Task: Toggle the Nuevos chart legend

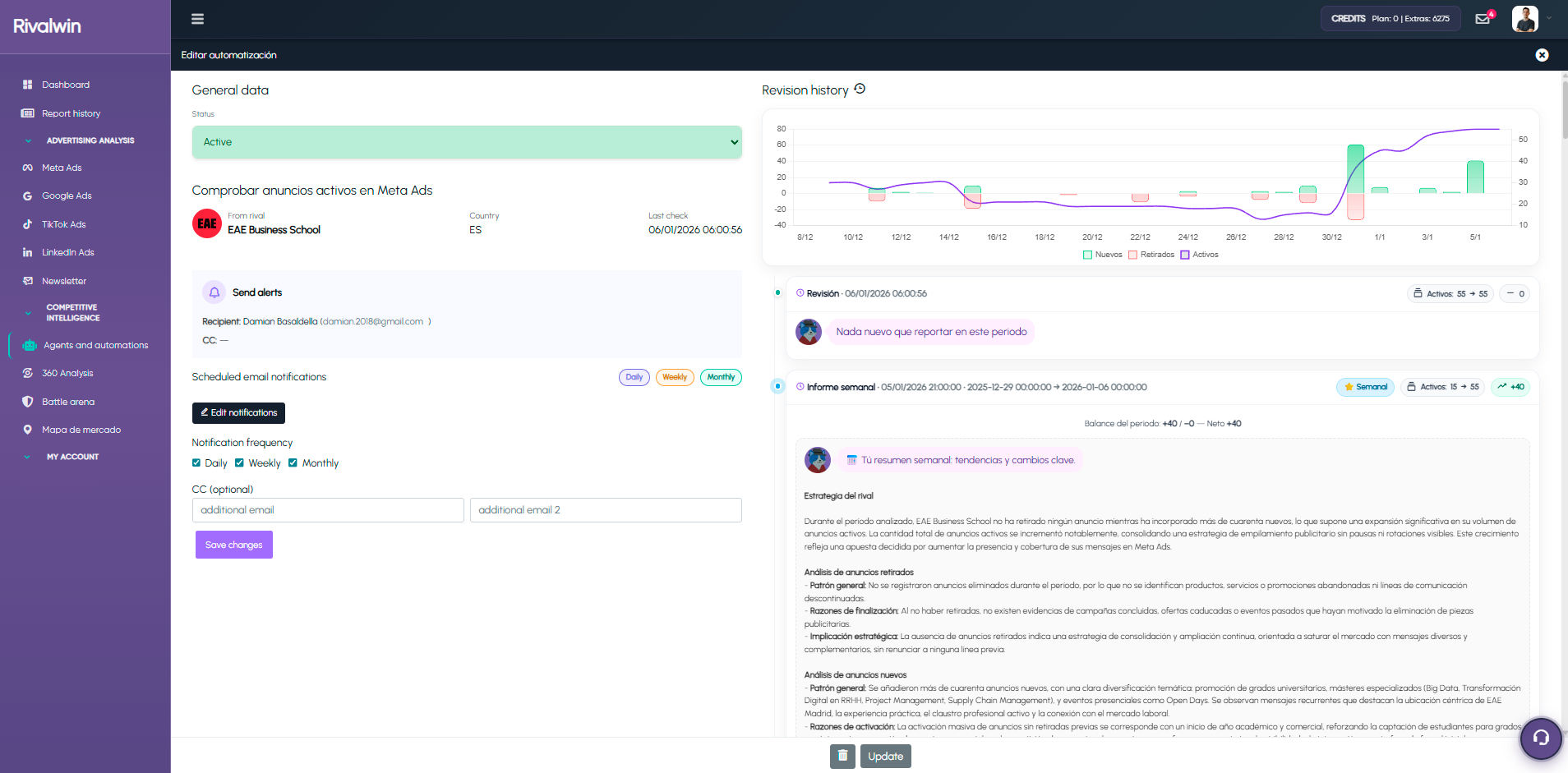Action: click(1102, 255)
